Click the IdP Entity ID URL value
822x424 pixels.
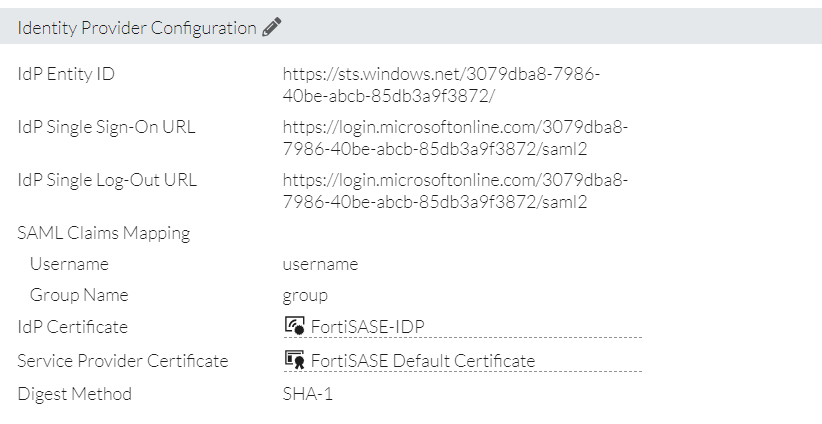441,84
